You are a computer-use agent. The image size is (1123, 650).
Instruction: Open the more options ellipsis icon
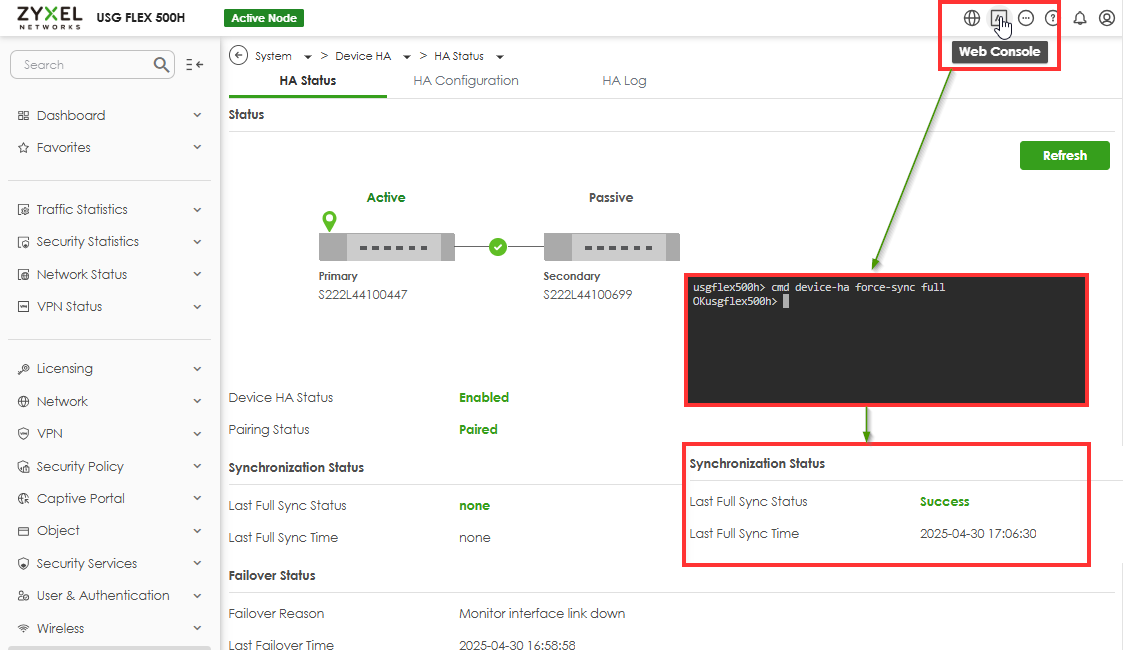[x=1025, y=18]
